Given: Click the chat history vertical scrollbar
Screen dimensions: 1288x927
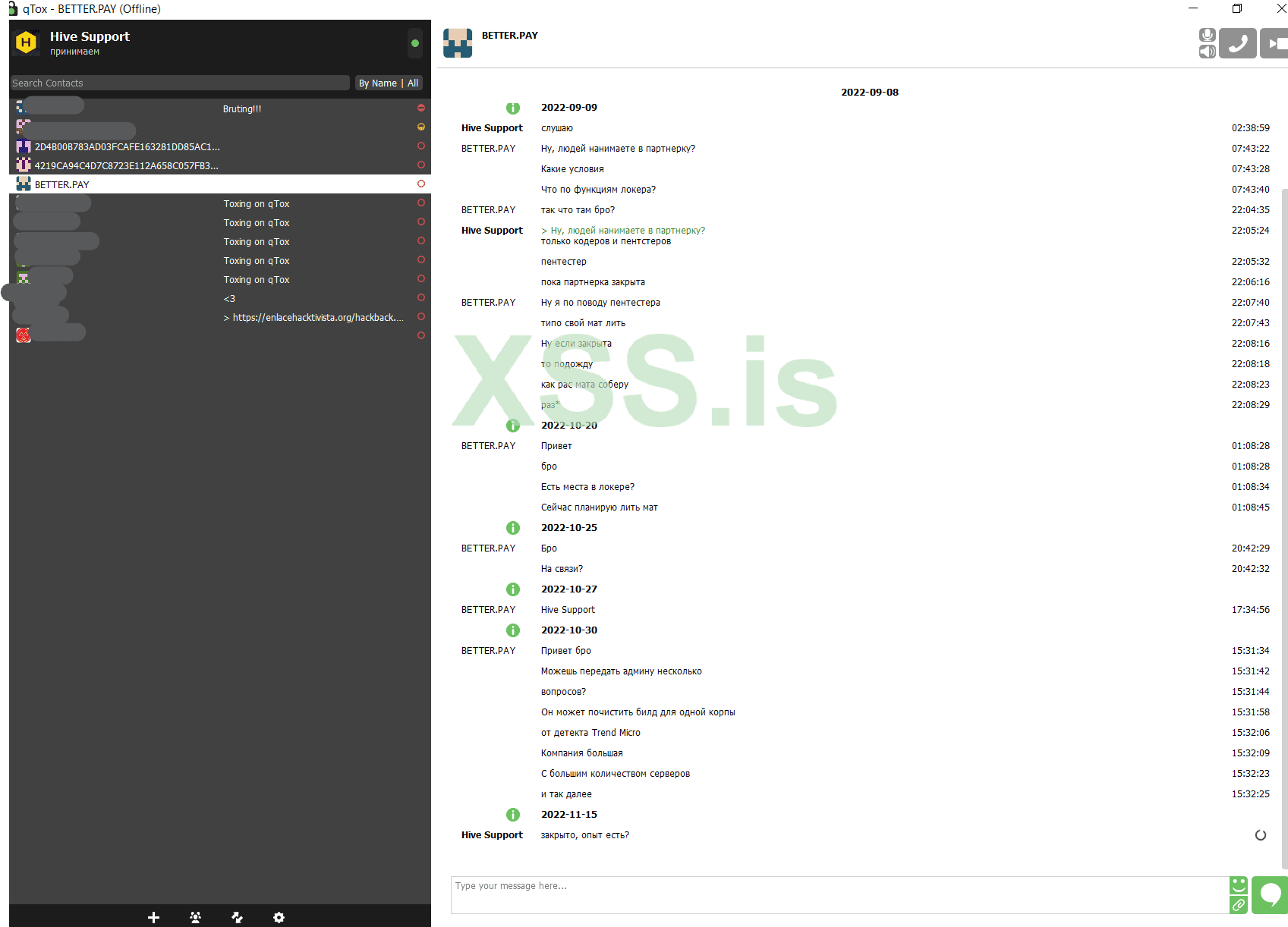Looking at the screenshot, I should [1284, 527].
